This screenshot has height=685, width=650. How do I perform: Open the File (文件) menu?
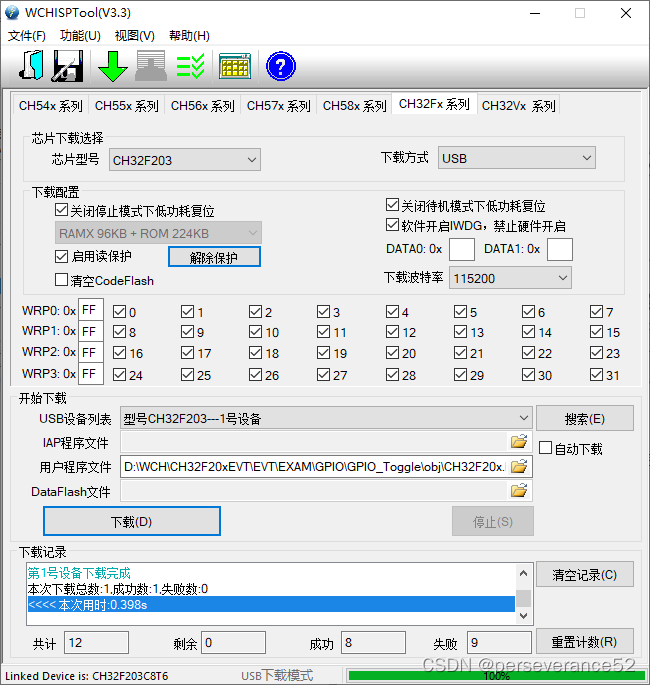click(27, 35)
